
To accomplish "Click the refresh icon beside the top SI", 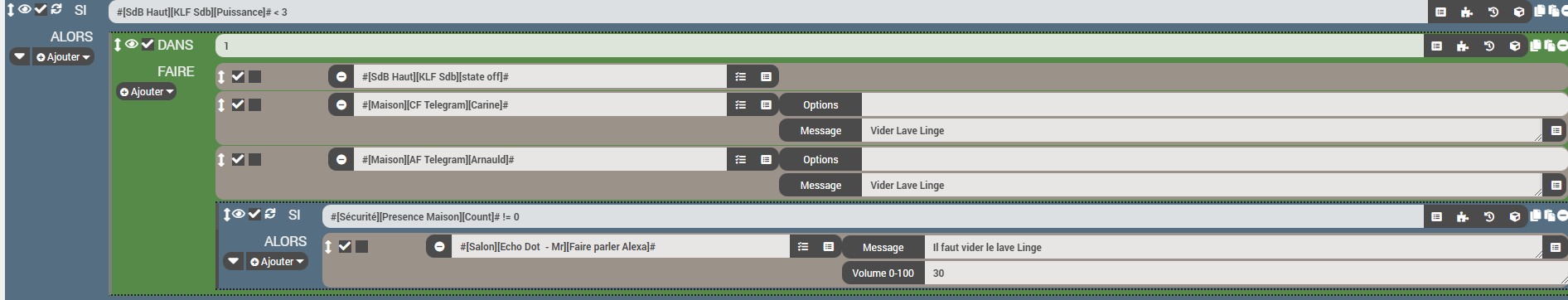I will [56, 9].
